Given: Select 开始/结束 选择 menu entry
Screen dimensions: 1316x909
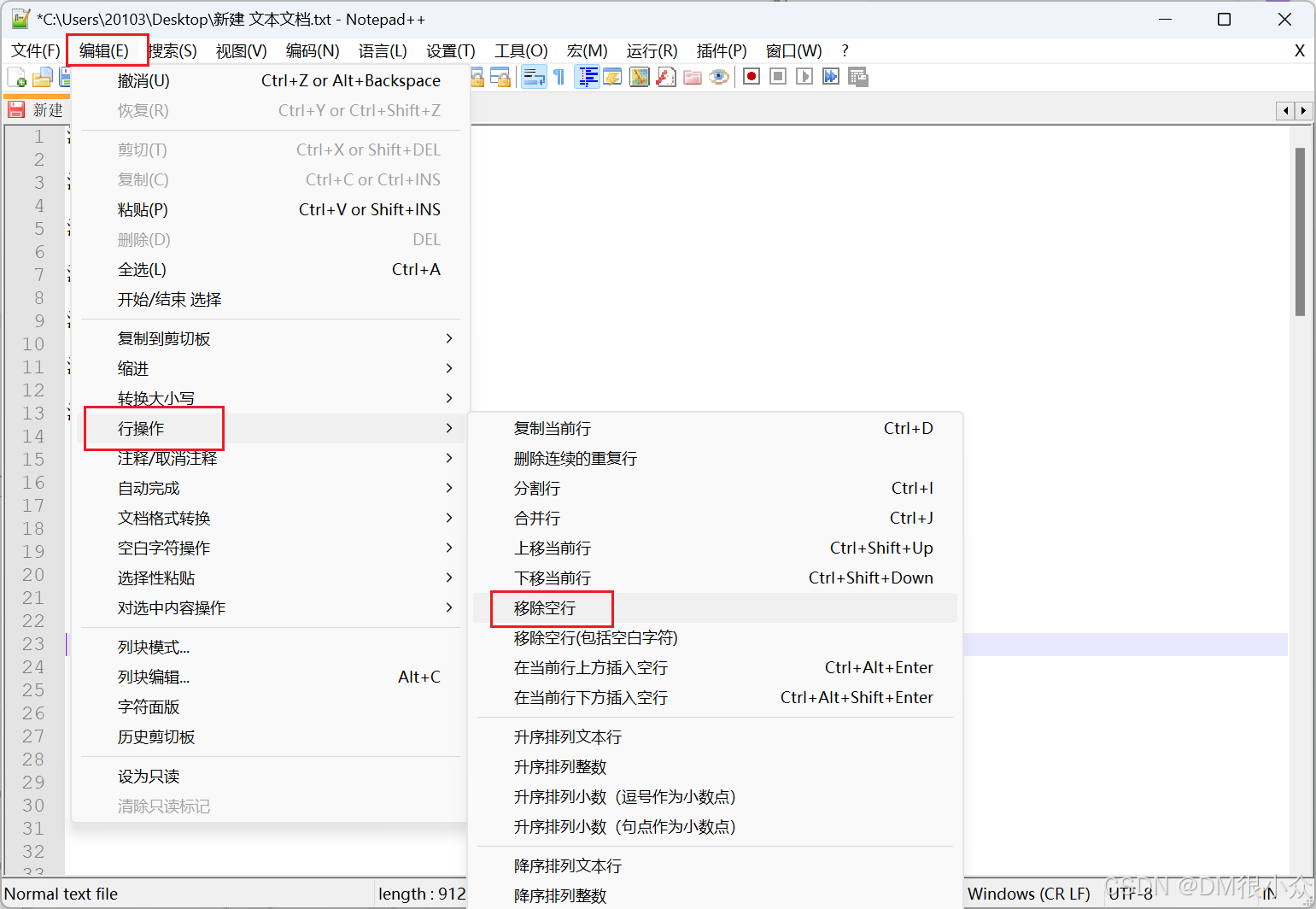Looking at the screenshot, I should pos(271,299).
